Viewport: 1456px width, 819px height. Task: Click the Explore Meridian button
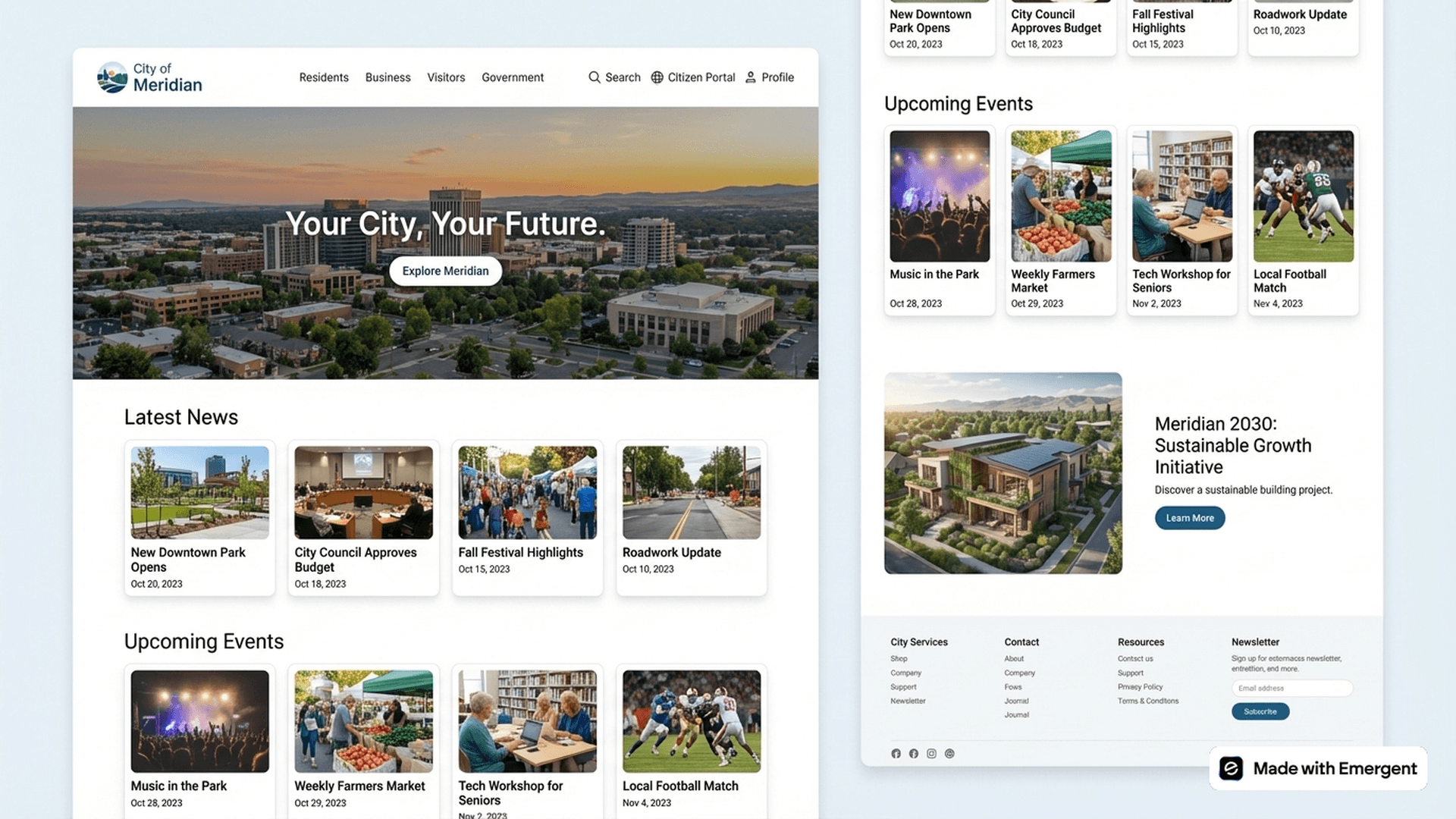click(445, 271)
